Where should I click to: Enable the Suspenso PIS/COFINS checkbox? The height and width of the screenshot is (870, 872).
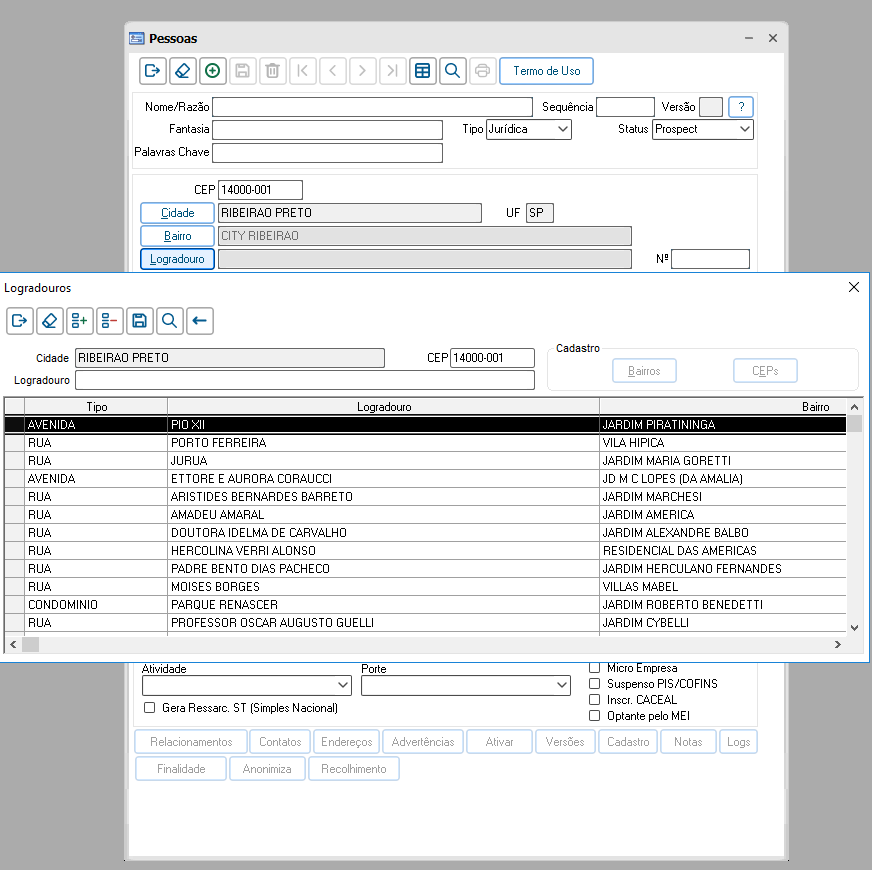594,684
